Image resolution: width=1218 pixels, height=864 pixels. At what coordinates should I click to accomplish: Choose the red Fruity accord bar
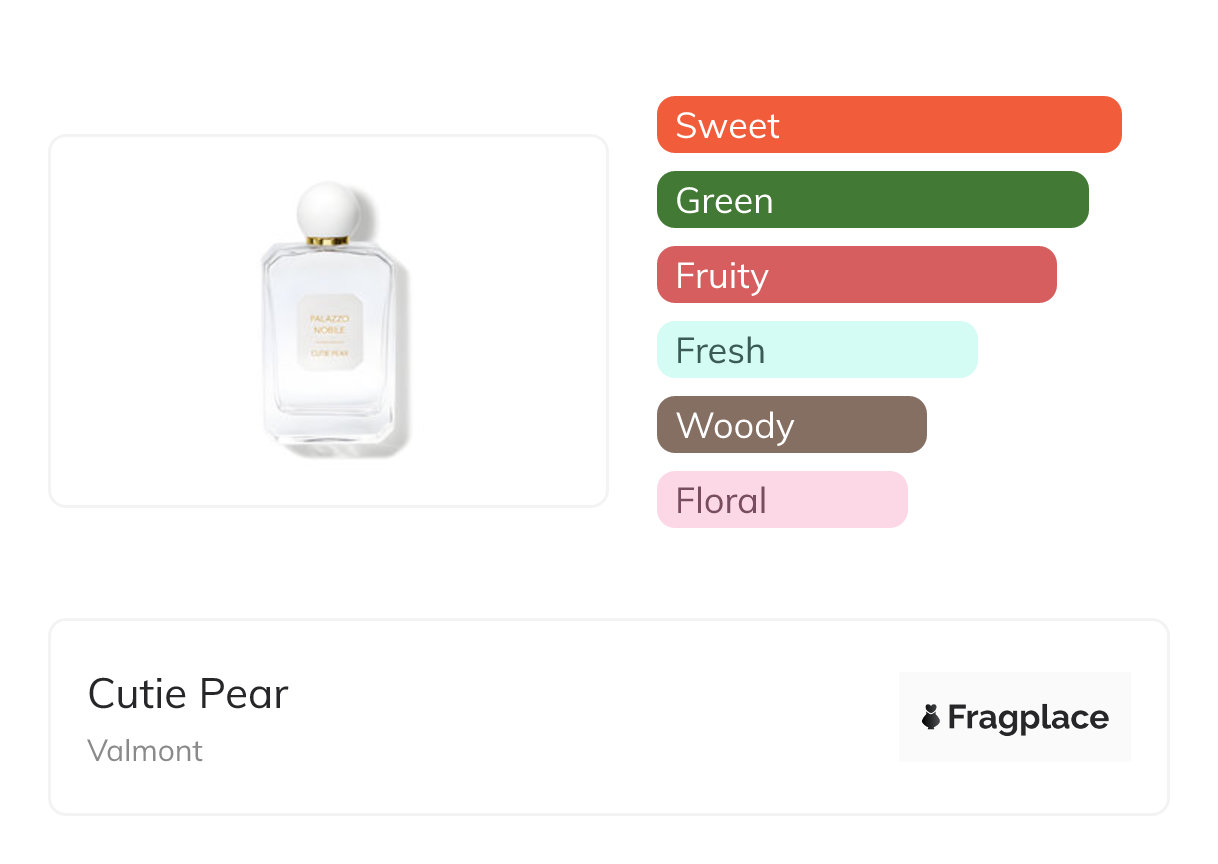coord(856,275)
